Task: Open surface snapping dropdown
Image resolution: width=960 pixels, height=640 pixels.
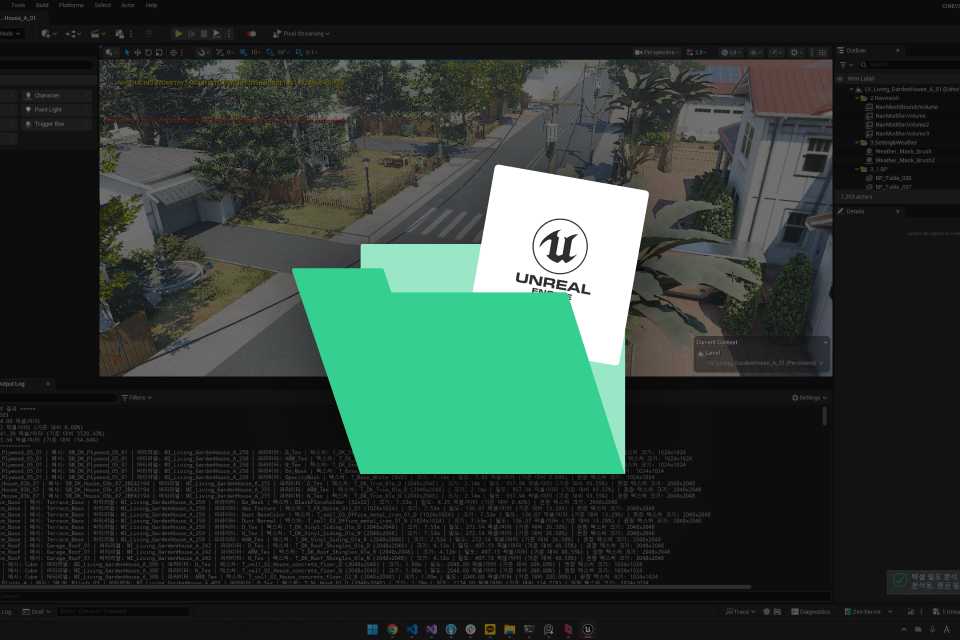Action: pos(202,52)
